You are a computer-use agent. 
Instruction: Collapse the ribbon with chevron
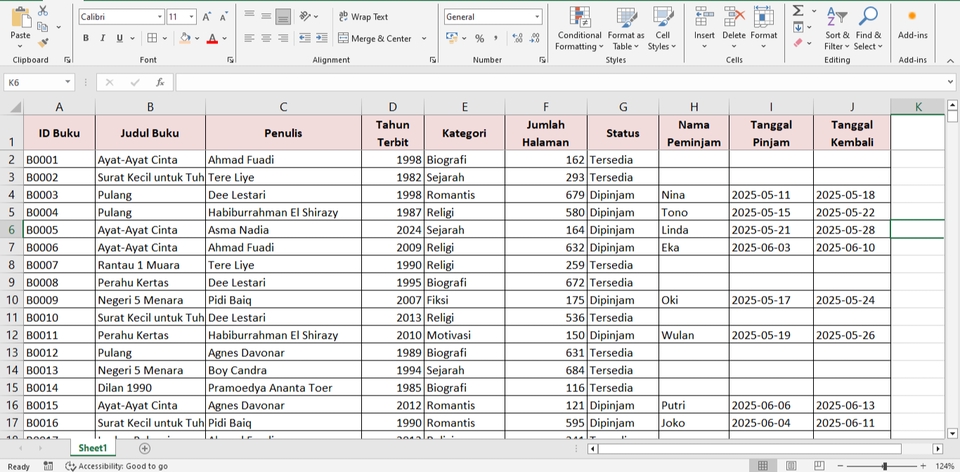950,60
